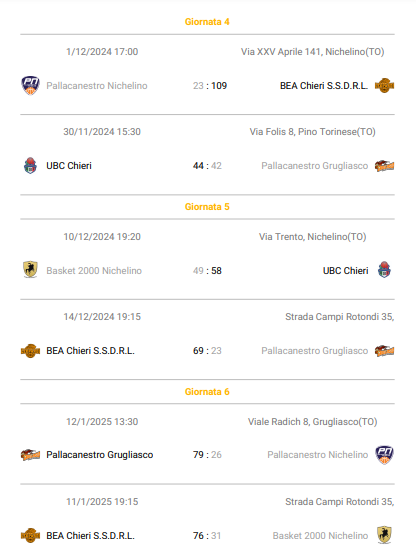Click Pallacanestro Grugliasco logo in Giornata 6
Screen dimensions: 416x560
[30, 455]
